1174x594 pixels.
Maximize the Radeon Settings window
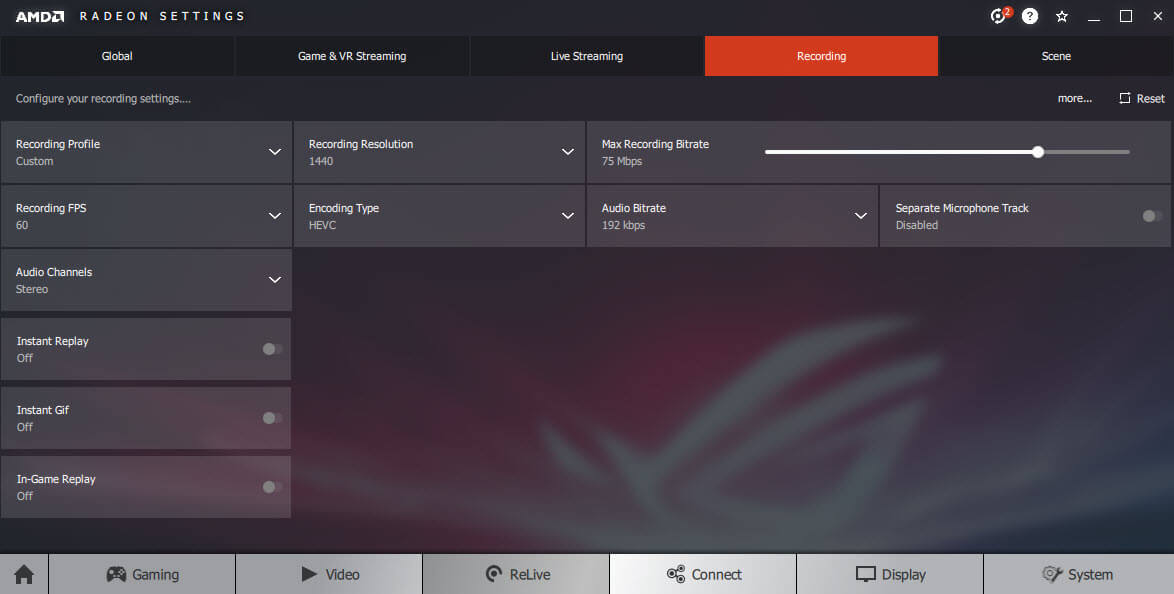pyautogui.click(x=1125, y=16)
